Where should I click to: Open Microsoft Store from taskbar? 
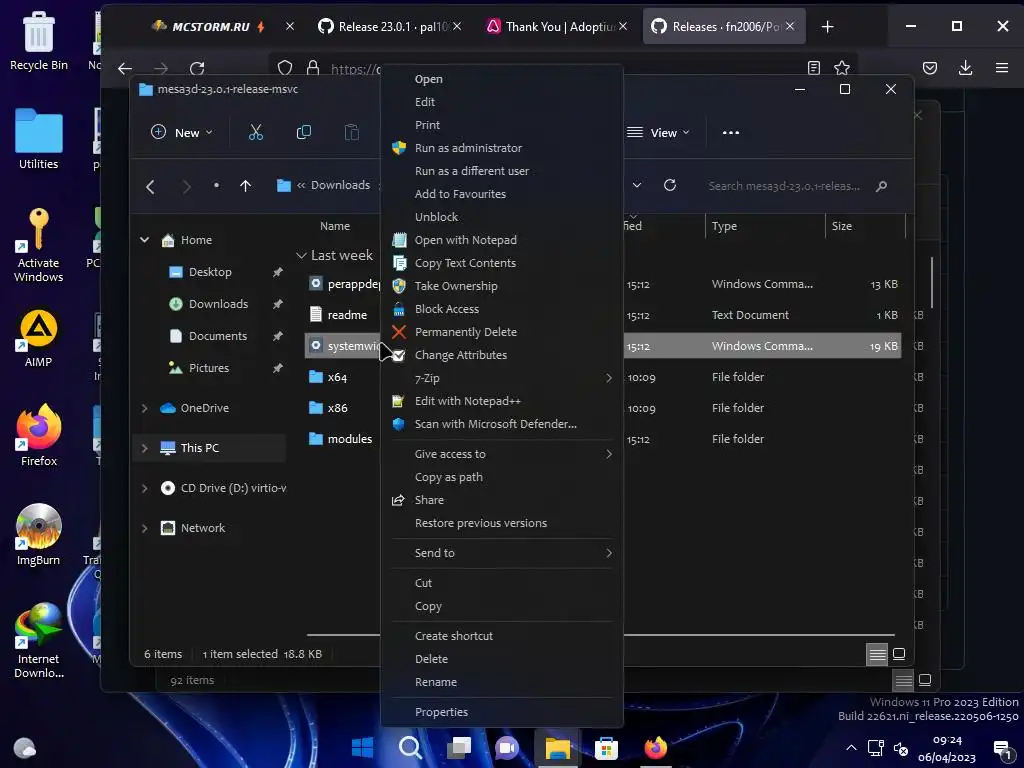(x=606, y=747)
